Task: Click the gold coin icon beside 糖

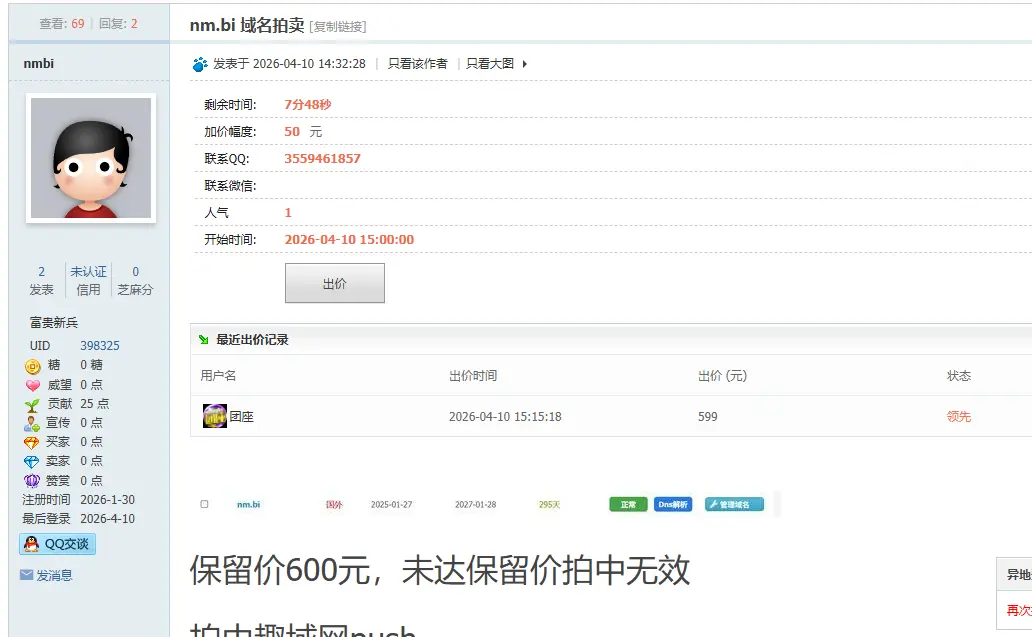Action: (32, 366)
